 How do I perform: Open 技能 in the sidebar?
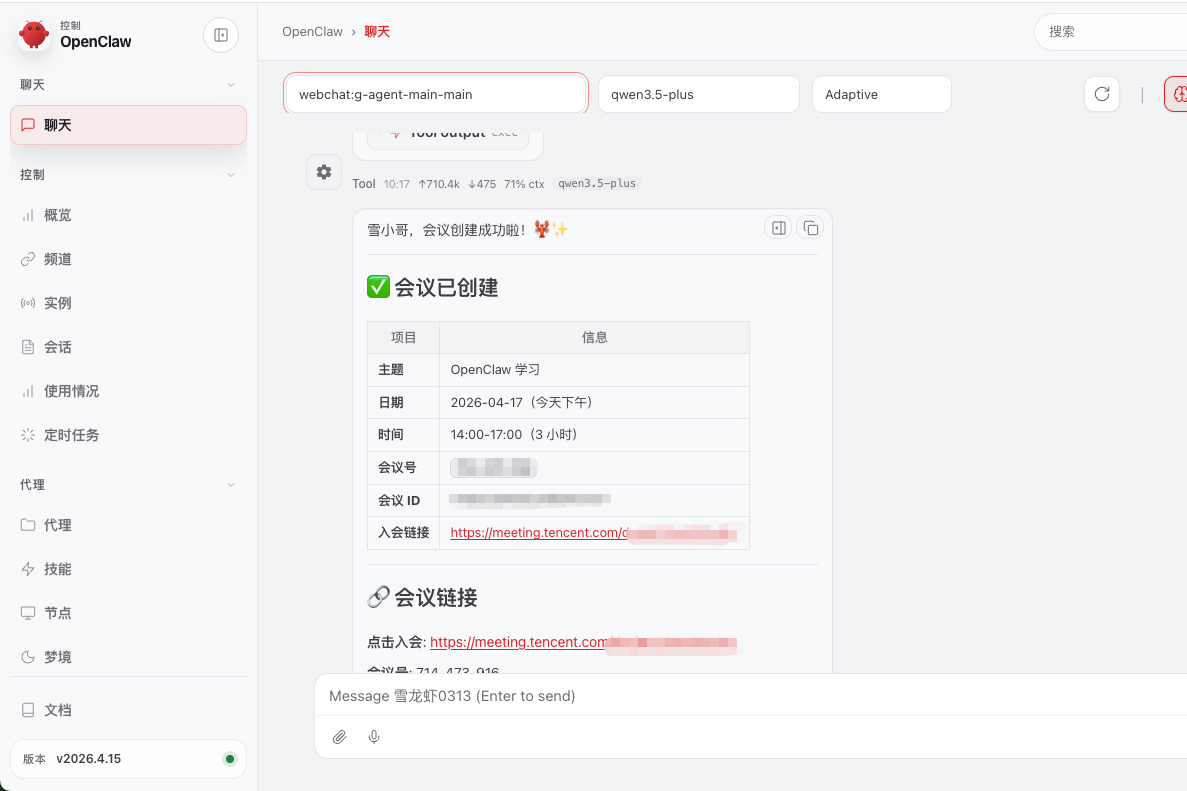tap(58, 569)
